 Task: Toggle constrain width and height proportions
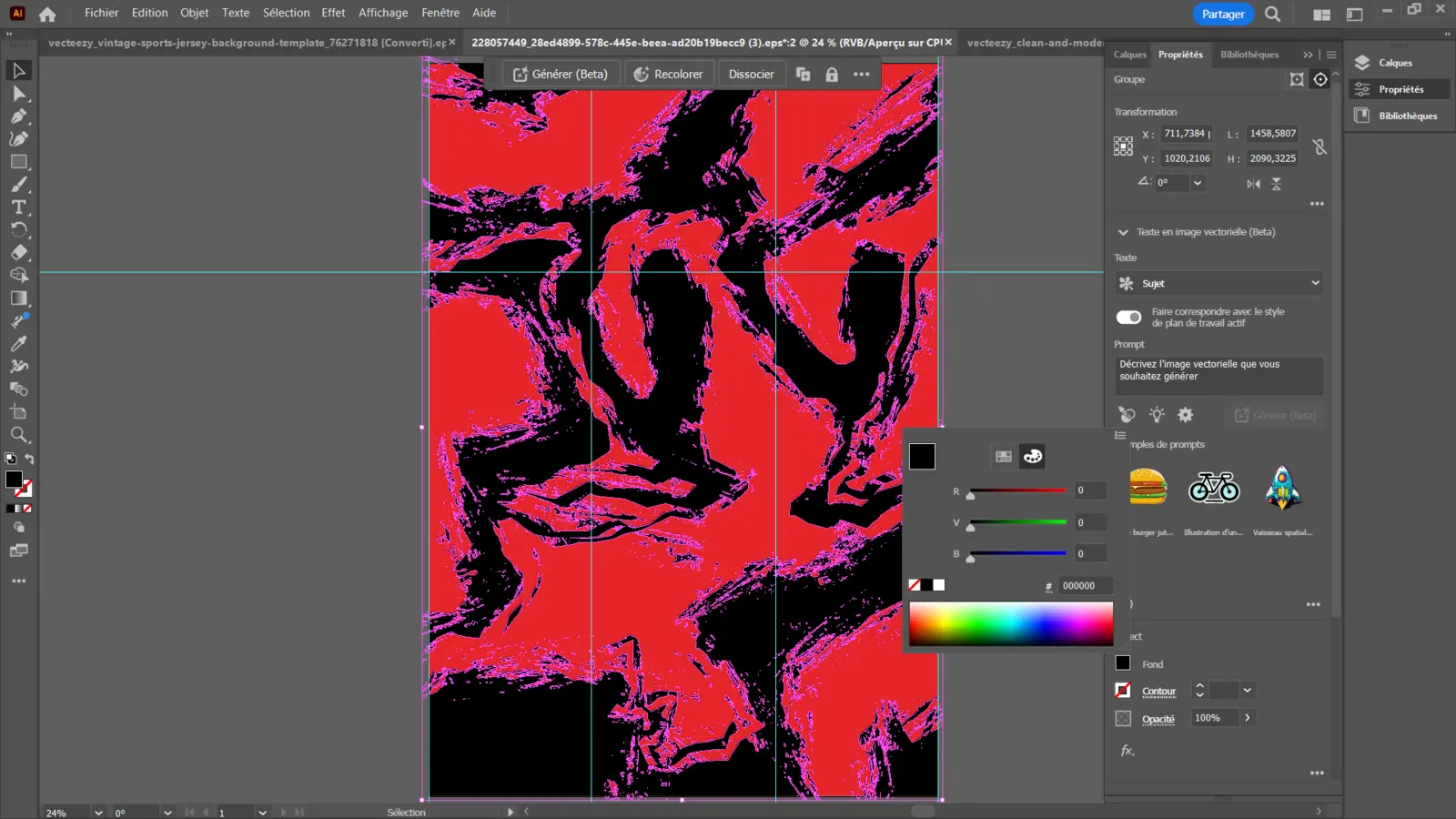click(x=1319, y=147)
